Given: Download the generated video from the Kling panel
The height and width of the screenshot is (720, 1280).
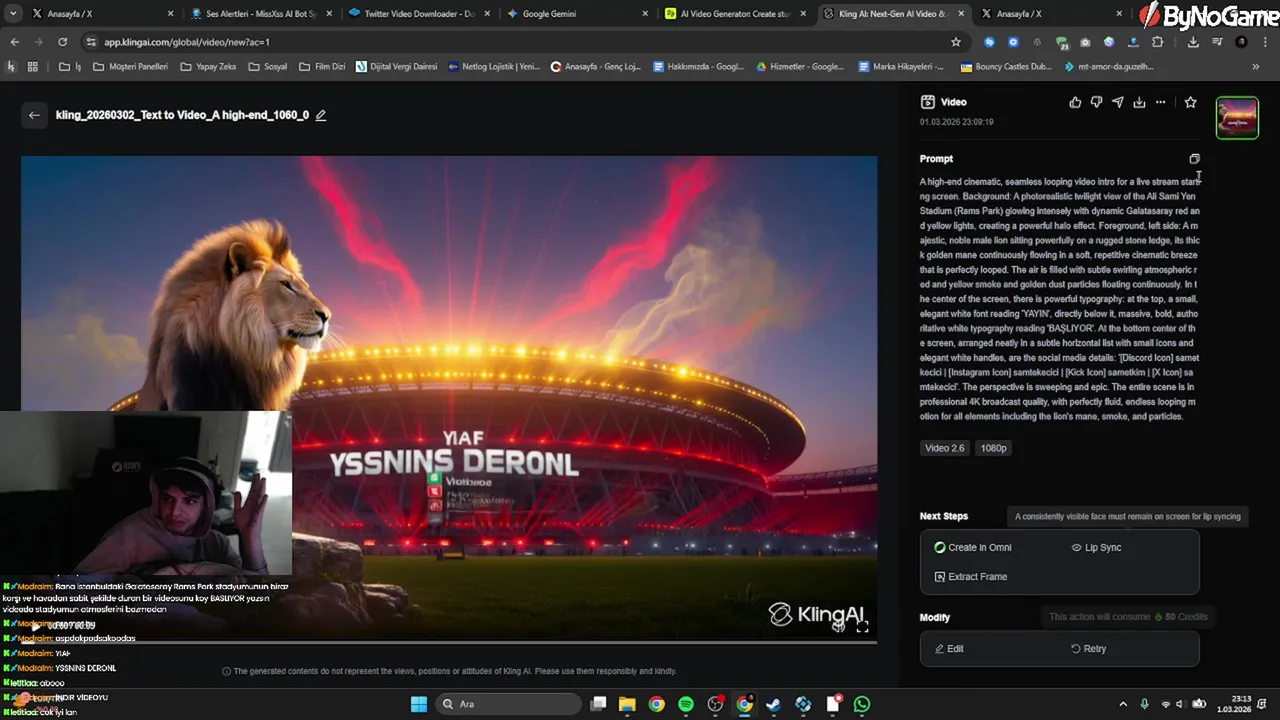Looking at the screenshot, I should 1139,102.
